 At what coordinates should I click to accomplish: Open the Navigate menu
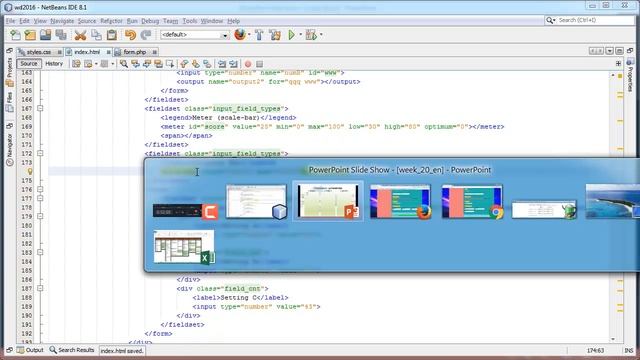pos(62,21)
